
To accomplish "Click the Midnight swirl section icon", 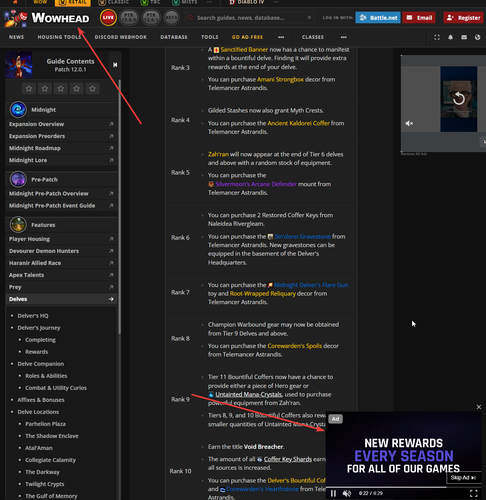I will tap(18, 109).
